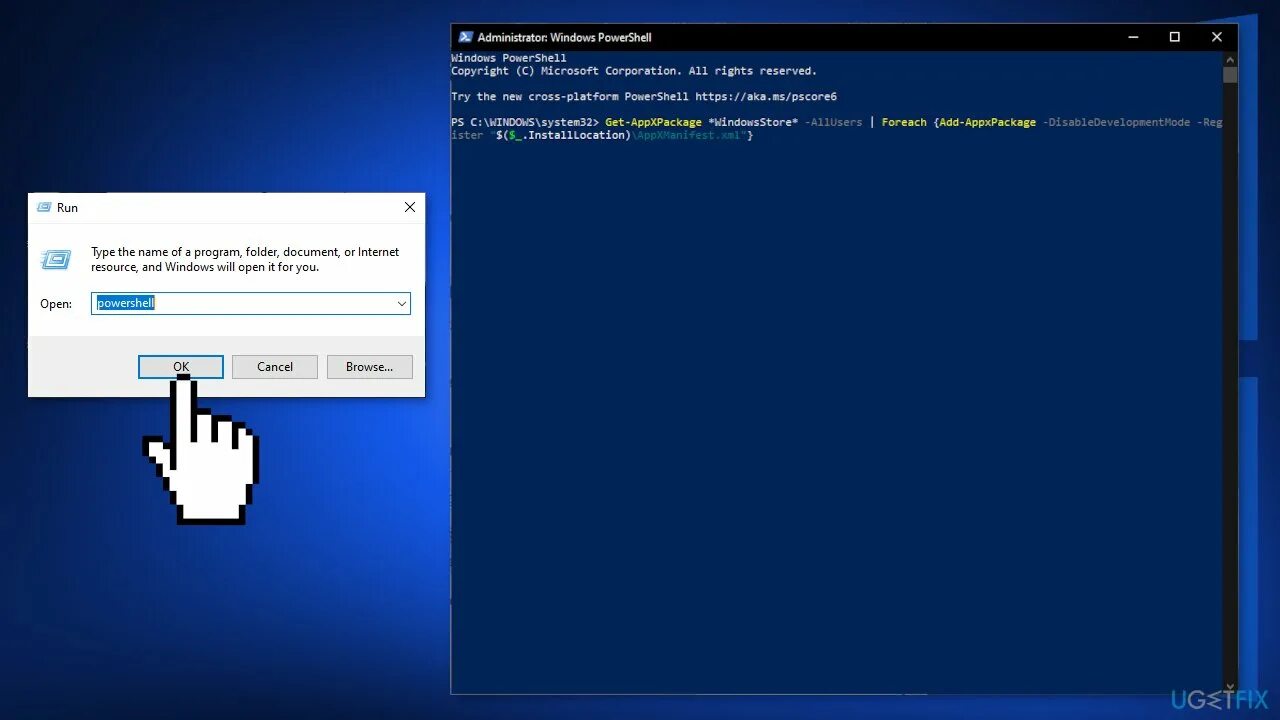
Task: Click the OK button in Run dialog
Action: click(x=181, y=367)
